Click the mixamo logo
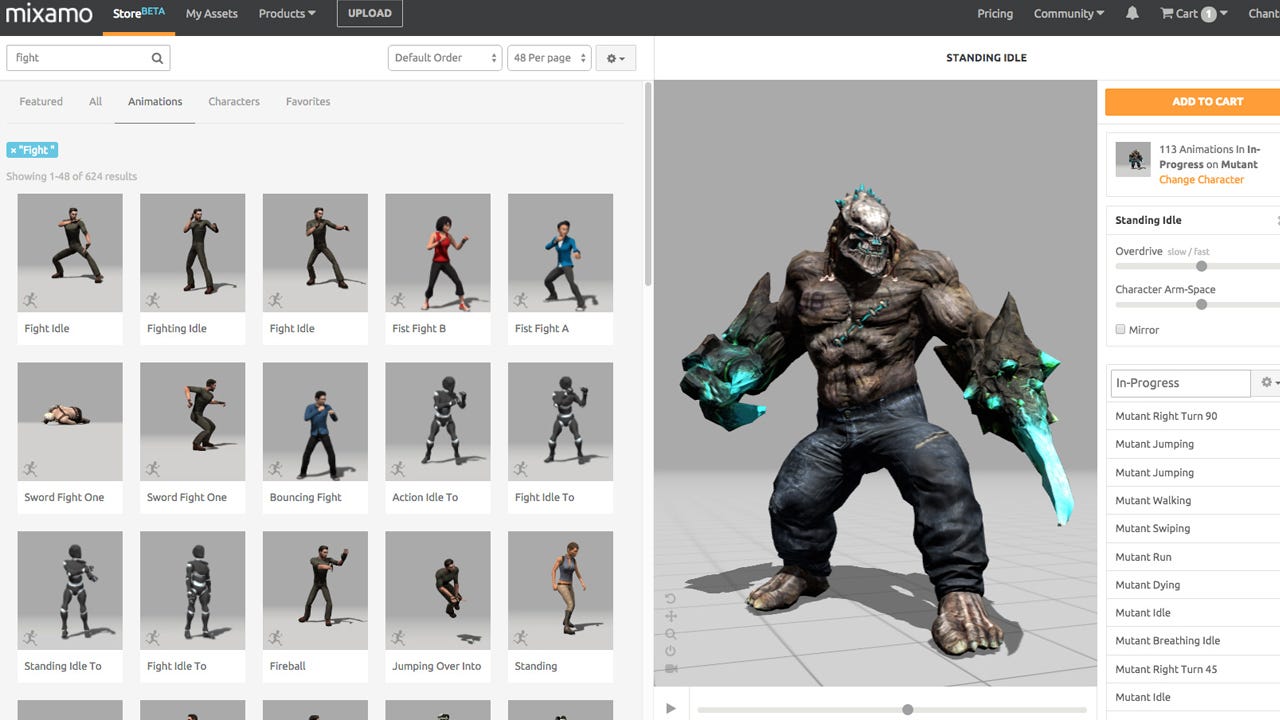 (x=49, y=14)
